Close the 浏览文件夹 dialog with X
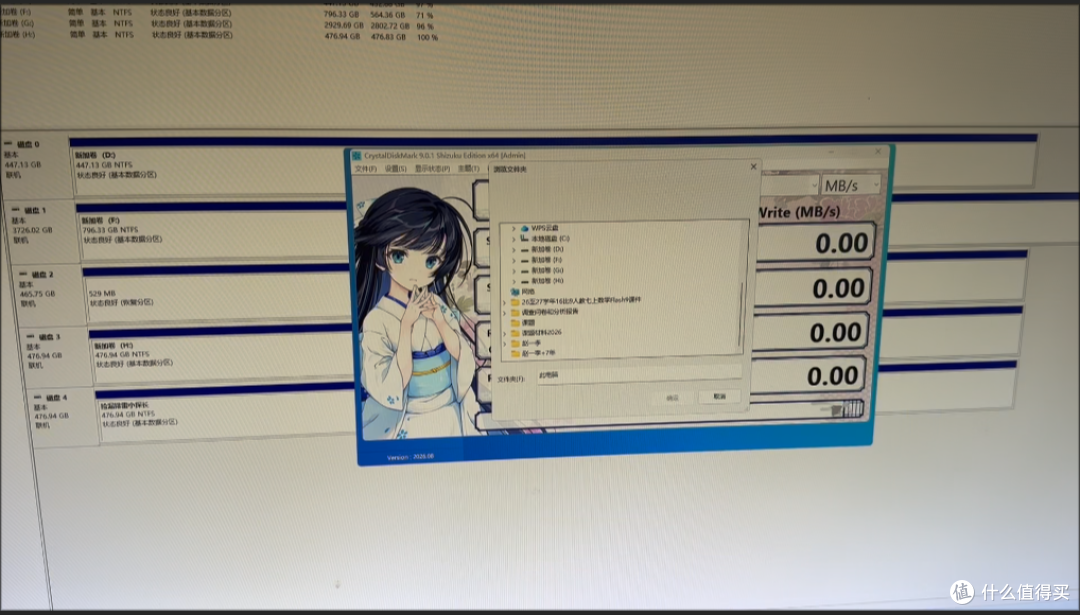Viewport: 1080px width, 615px height. point(753,167)
